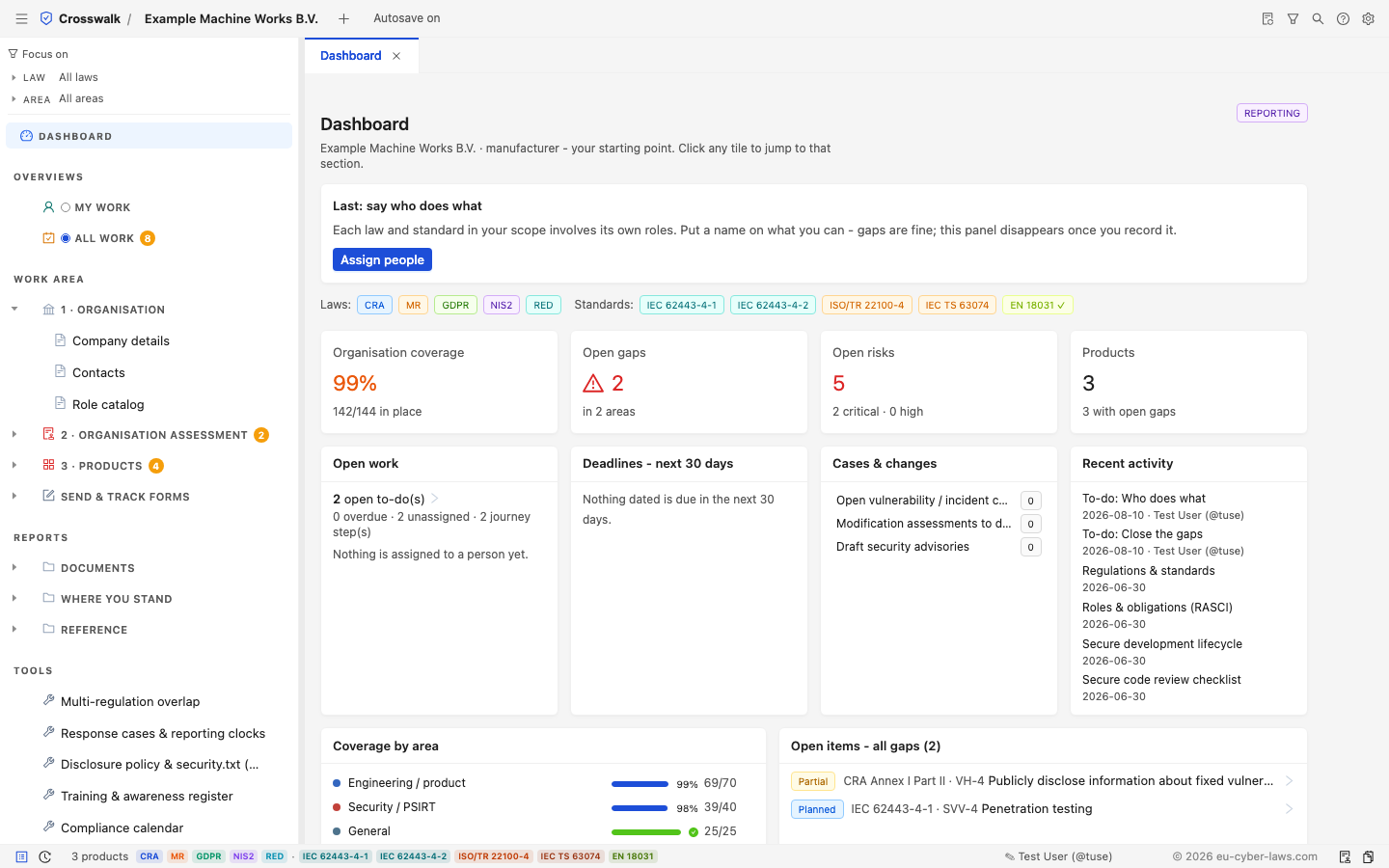
Task: Click the clipboard icon in status bar
Action: coord(1368,856)
